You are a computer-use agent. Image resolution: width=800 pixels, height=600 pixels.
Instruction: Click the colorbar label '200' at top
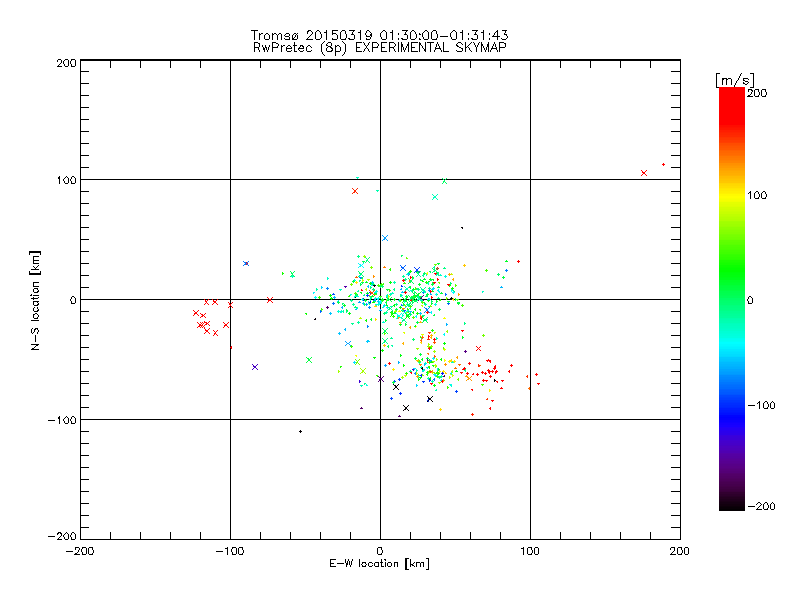(x=757, y=93)
